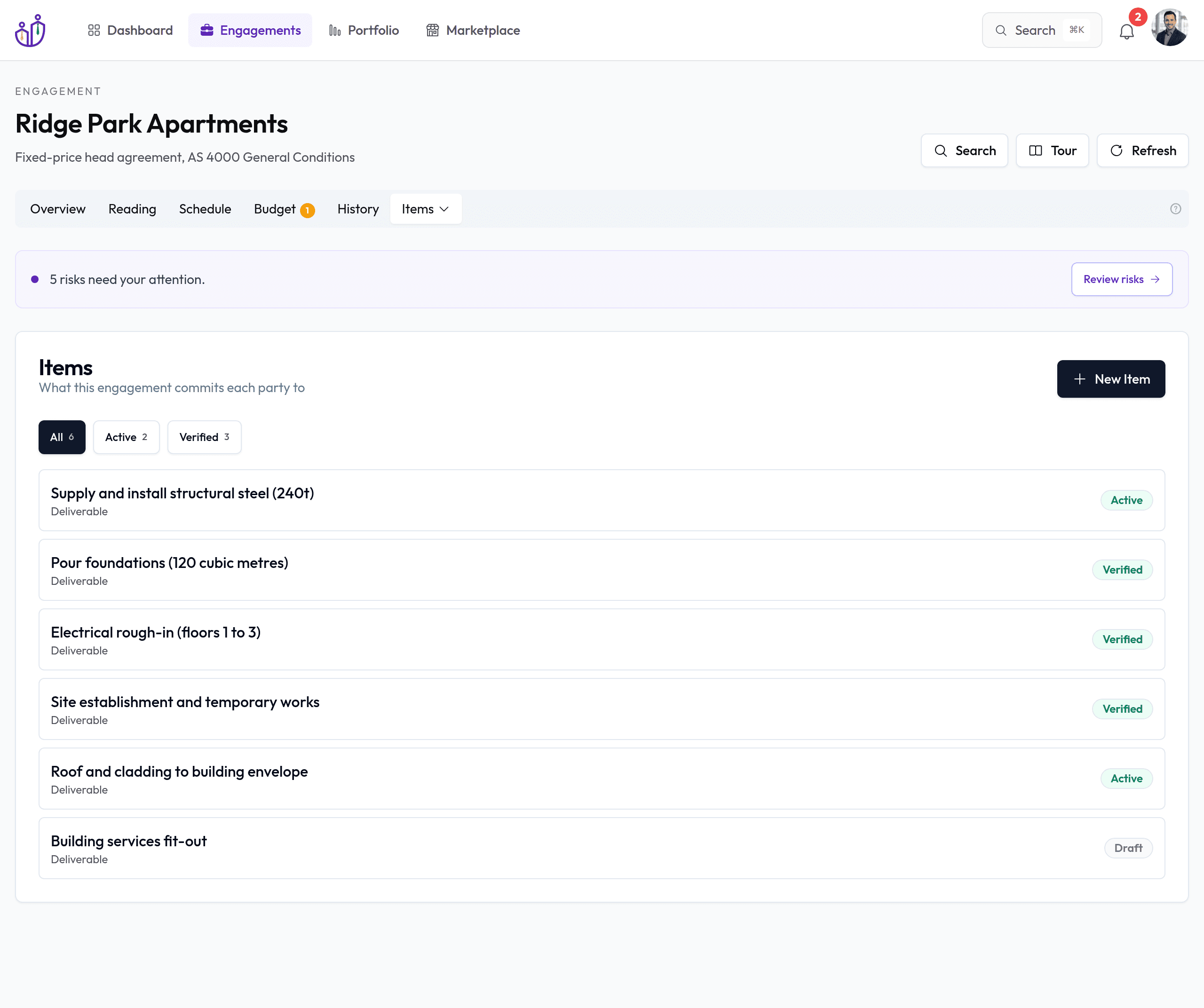Open Building services fit-out item

point(602,848)
